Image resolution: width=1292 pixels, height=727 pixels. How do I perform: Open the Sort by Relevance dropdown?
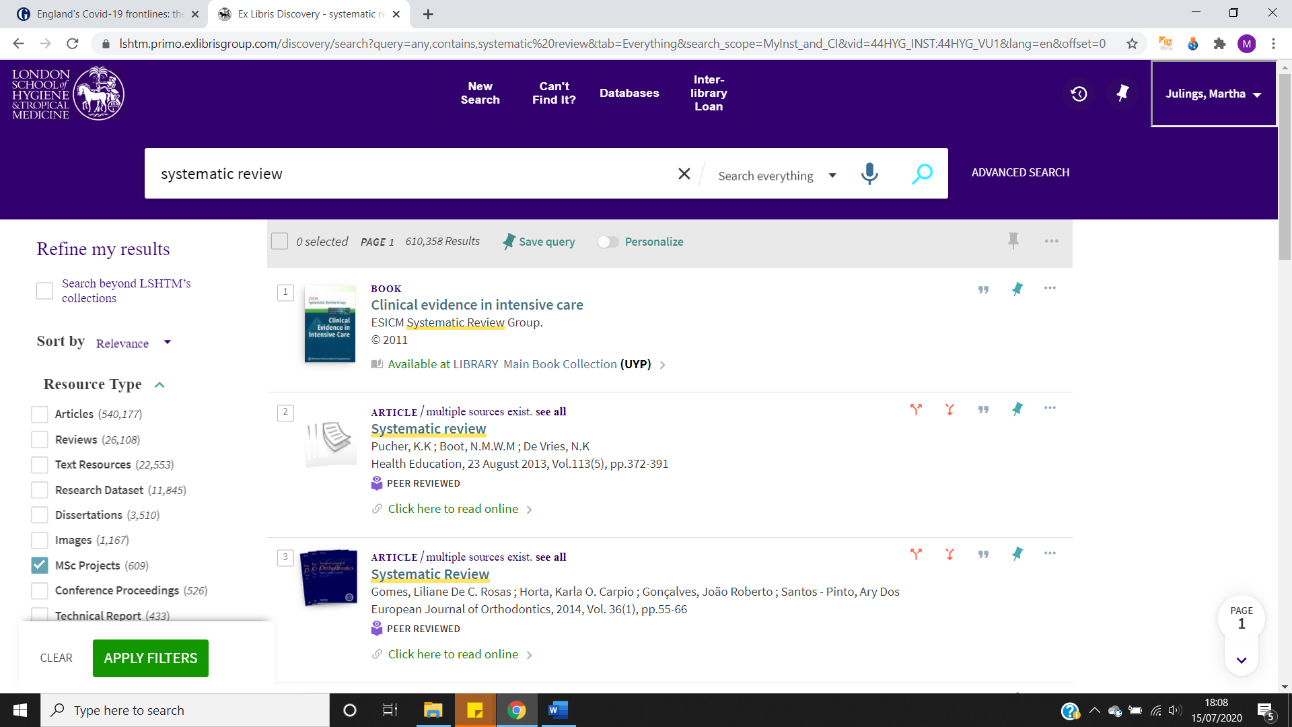(134, 343)
